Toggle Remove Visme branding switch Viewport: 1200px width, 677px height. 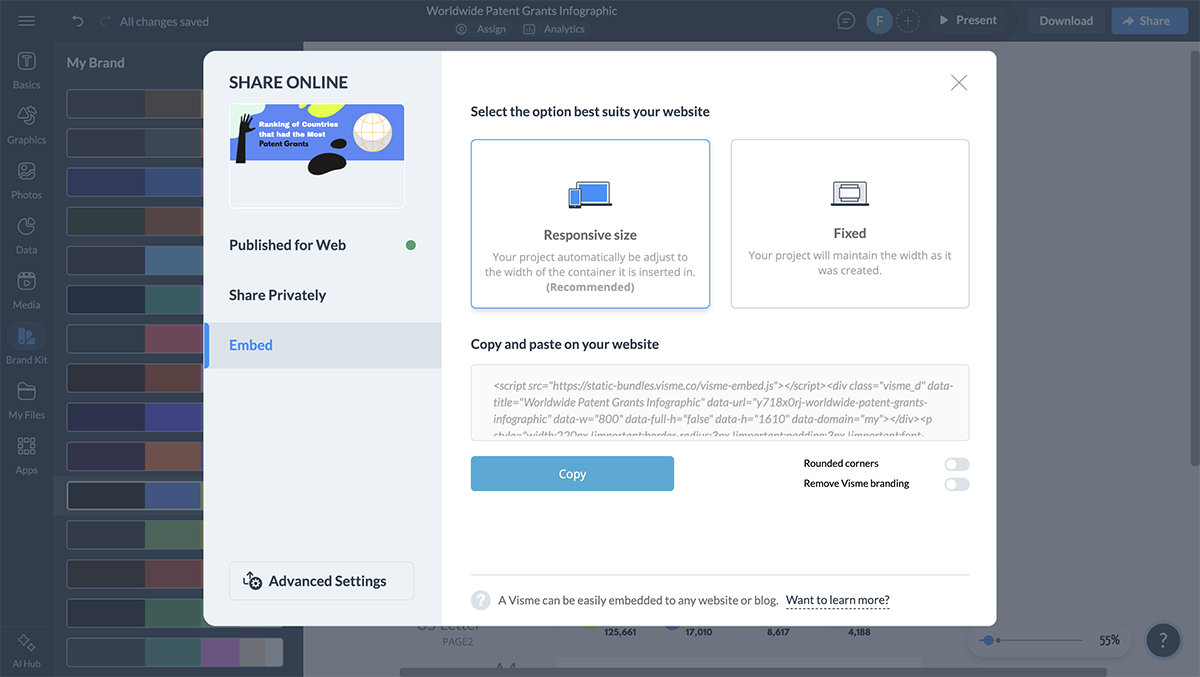(x=957, y=484)
